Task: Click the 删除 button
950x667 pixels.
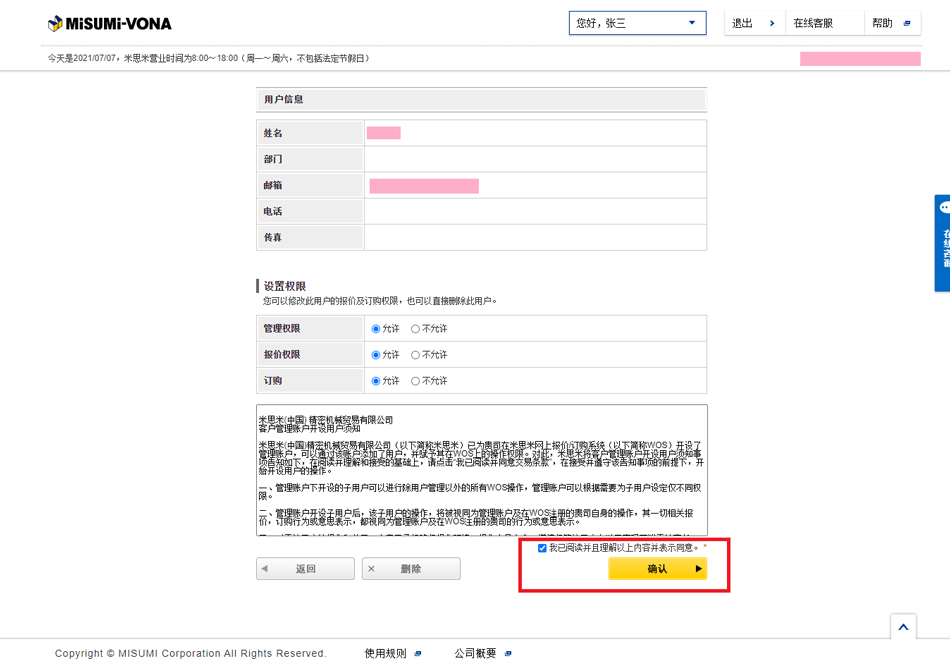Action: (410, 569)
